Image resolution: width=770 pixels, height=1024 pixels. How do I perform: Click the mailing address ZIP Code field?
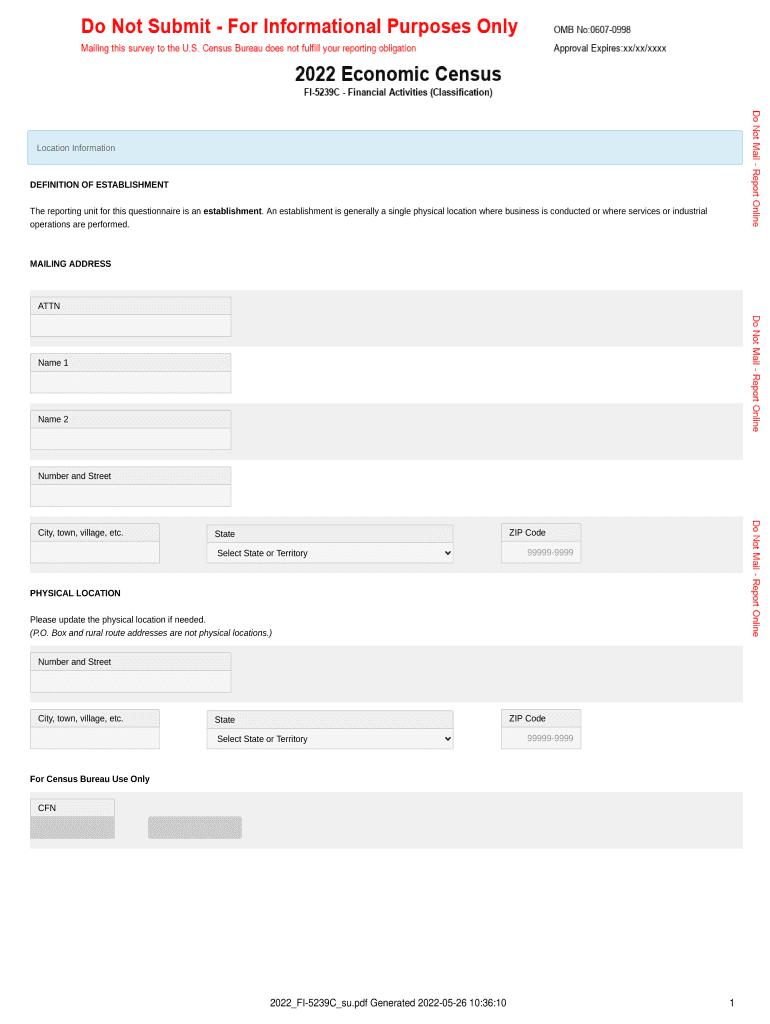tap(541, 552)
